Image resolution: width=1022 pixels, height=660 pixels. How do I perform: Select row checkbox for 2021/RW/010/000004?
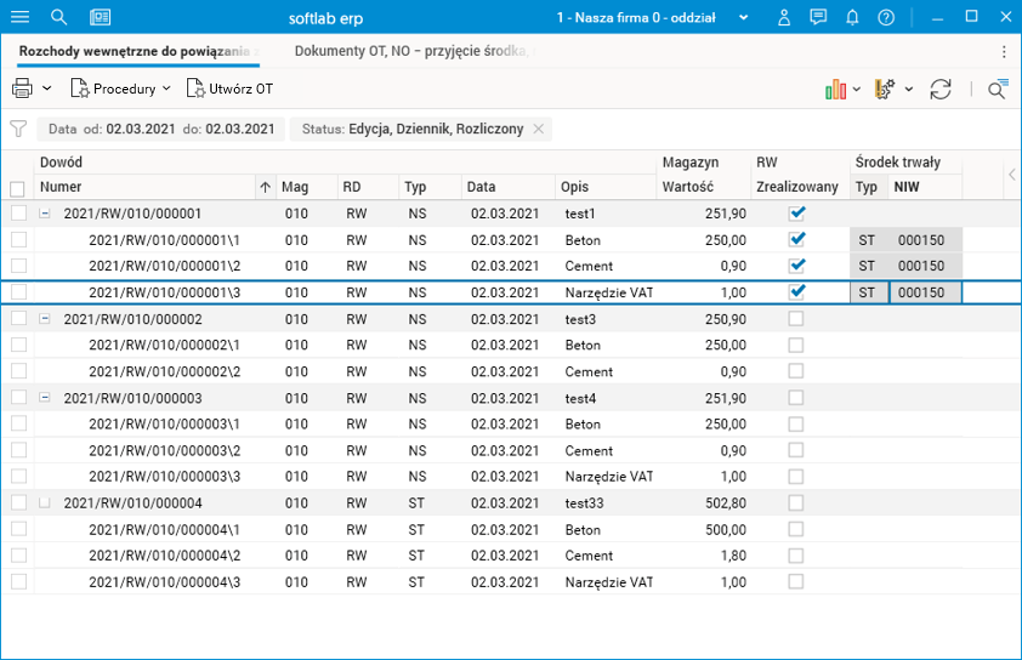pos(19,502)
